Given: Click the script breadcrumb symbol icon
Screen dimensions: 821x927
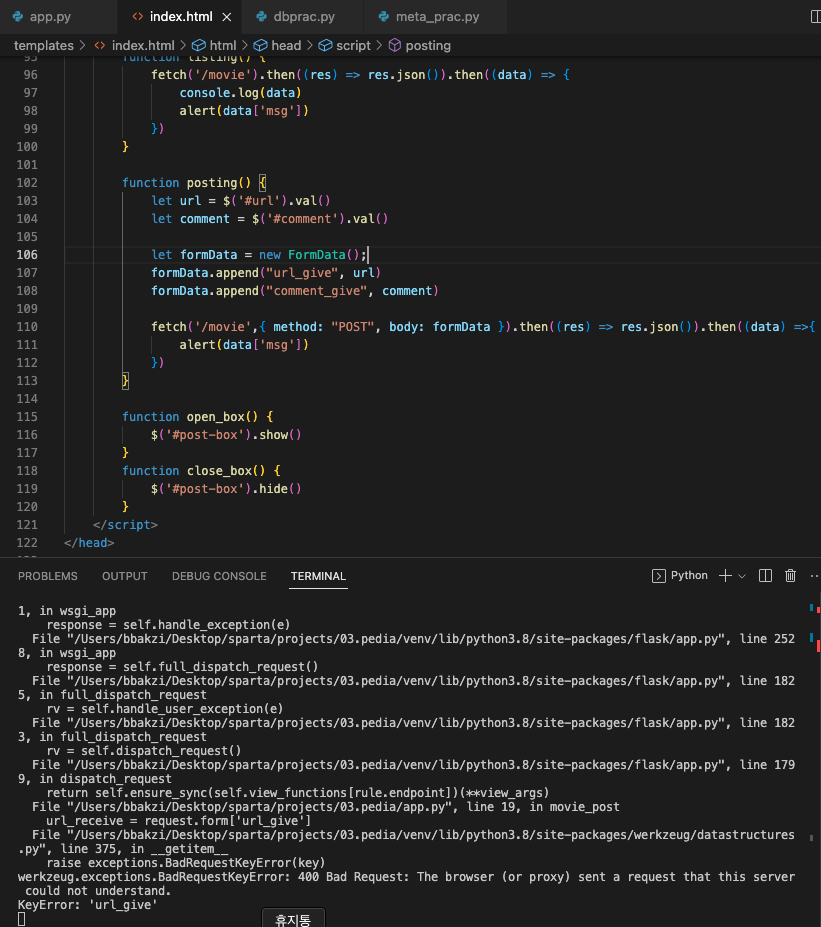Looking at the screenshot, I should pyautogui.click(x=325, y=46).
